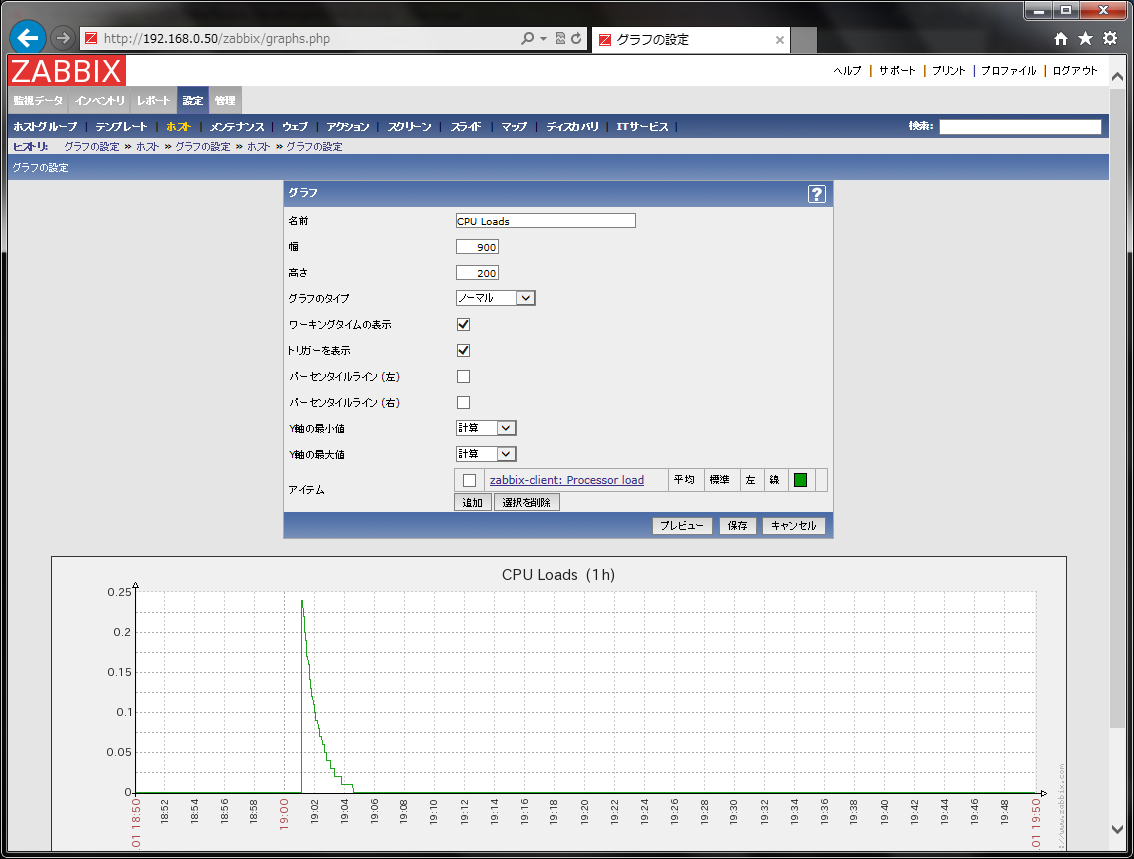
Task: Go to テンプレート submenu
Action: click(x=122, y=127)
